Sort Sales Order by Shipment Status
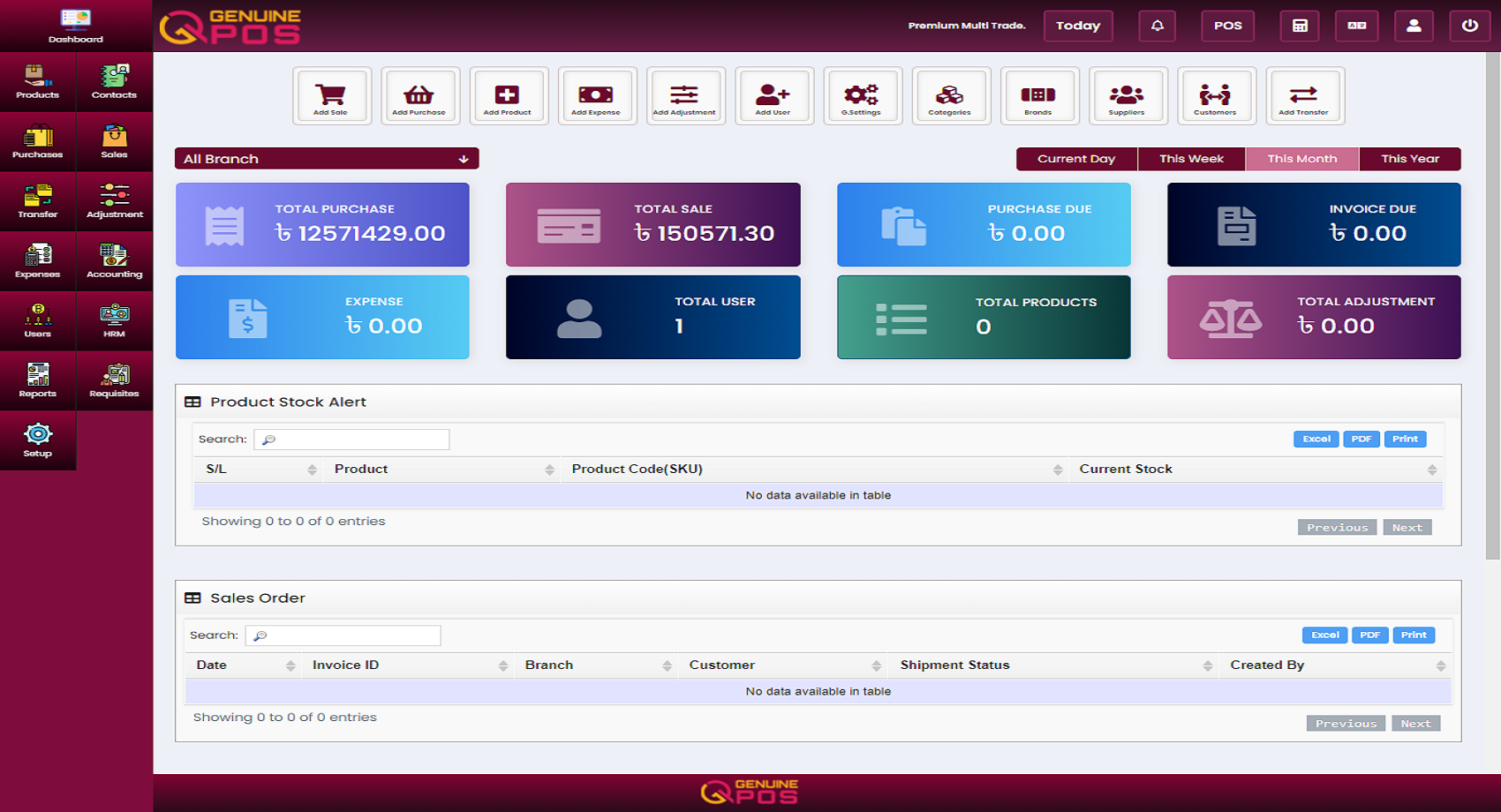The width and height of the screenshot is (1501, 812). (1052, 665)
